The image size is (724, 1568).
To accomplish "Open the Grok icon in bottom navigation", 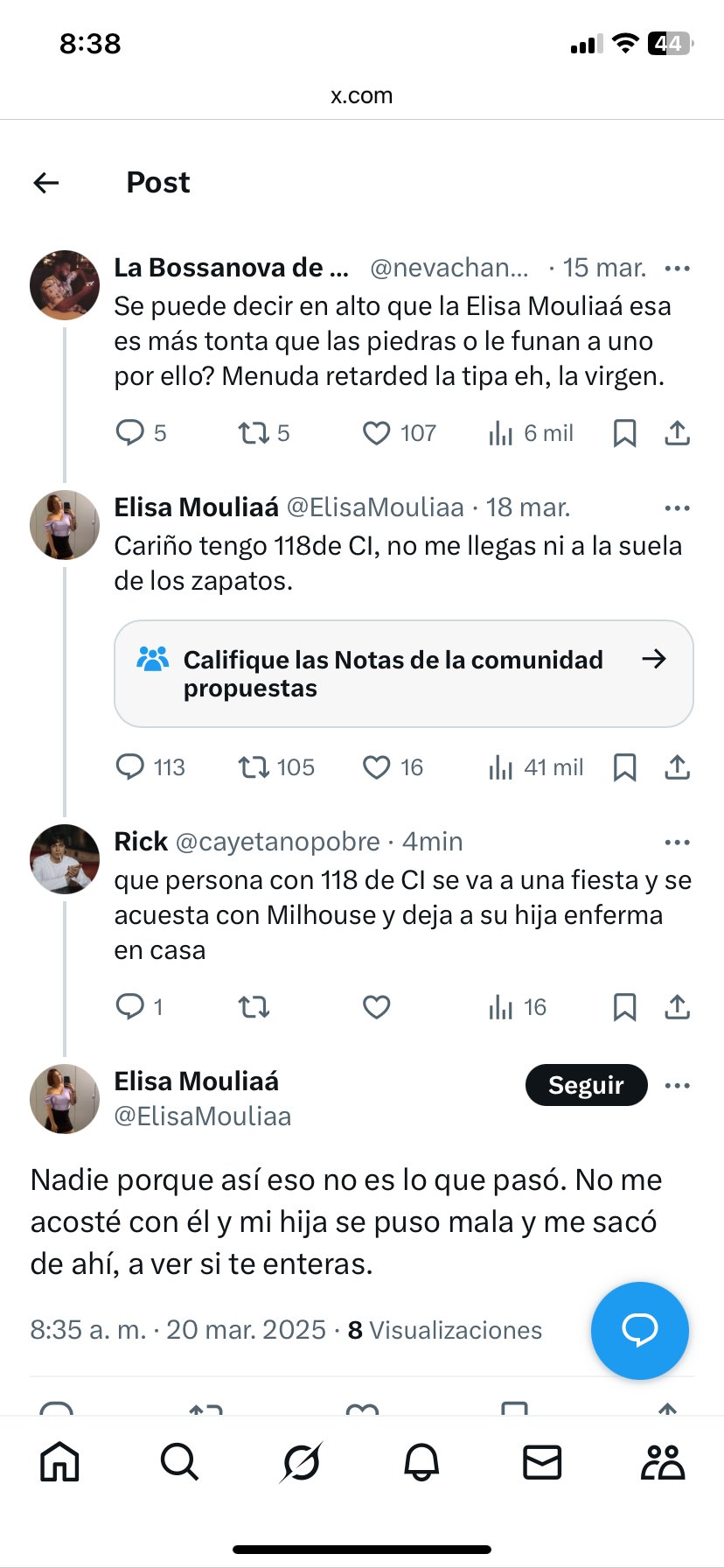I will [x=301, y=1462].
